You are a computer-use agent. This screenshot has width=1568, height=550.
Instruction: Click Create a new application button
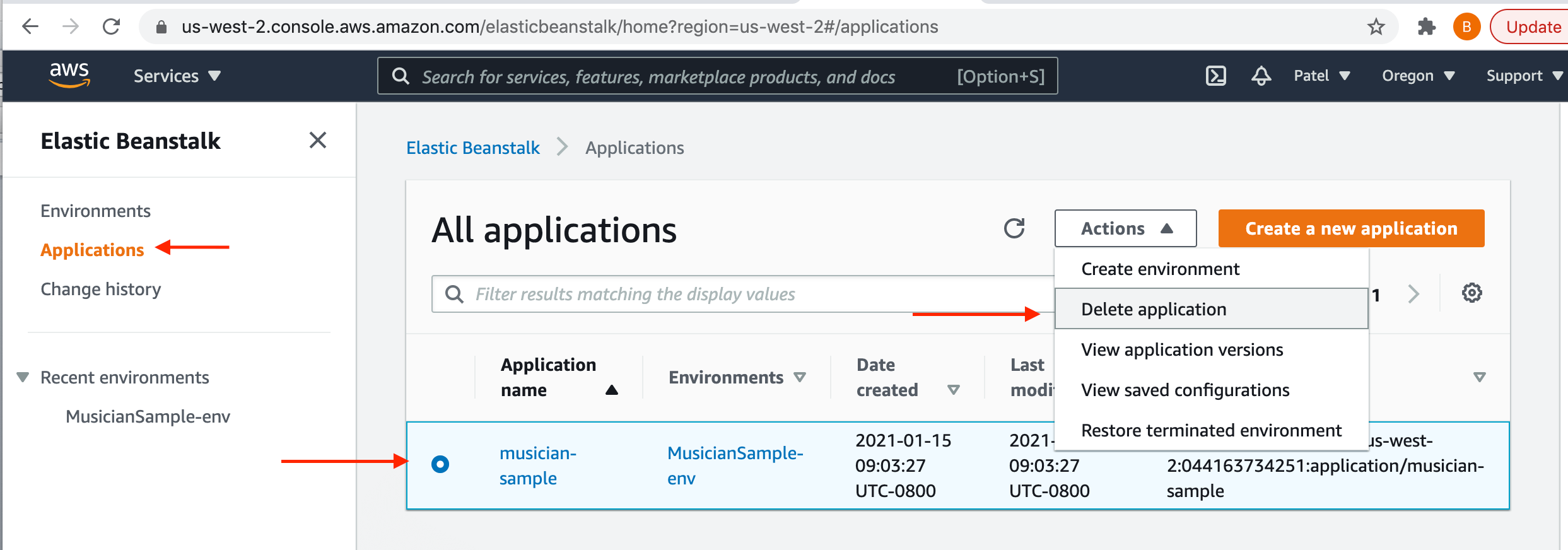[x=1351, y=228]
